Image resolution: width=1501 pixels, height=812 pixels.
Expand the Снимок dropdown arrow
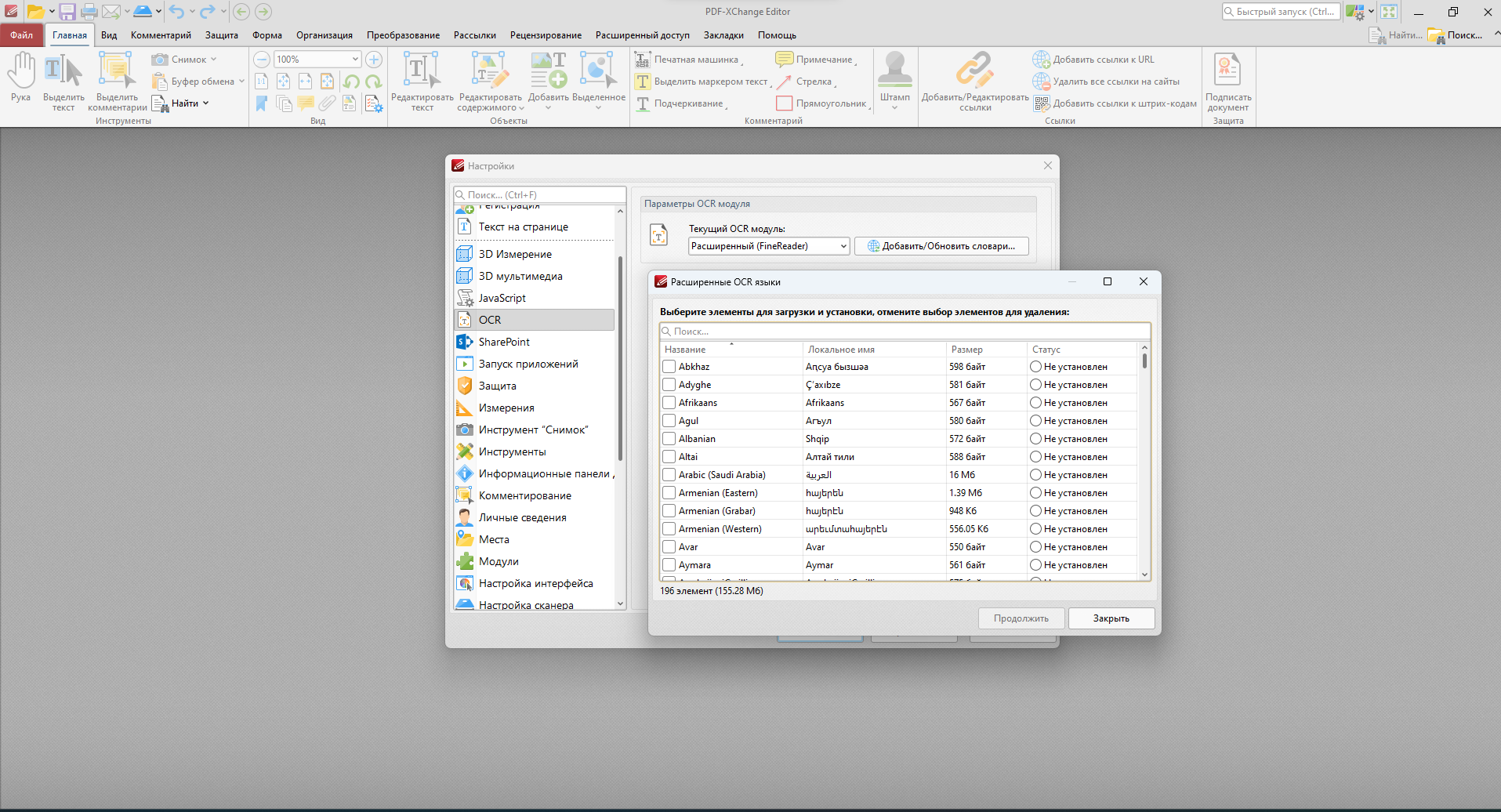[213, 60]
